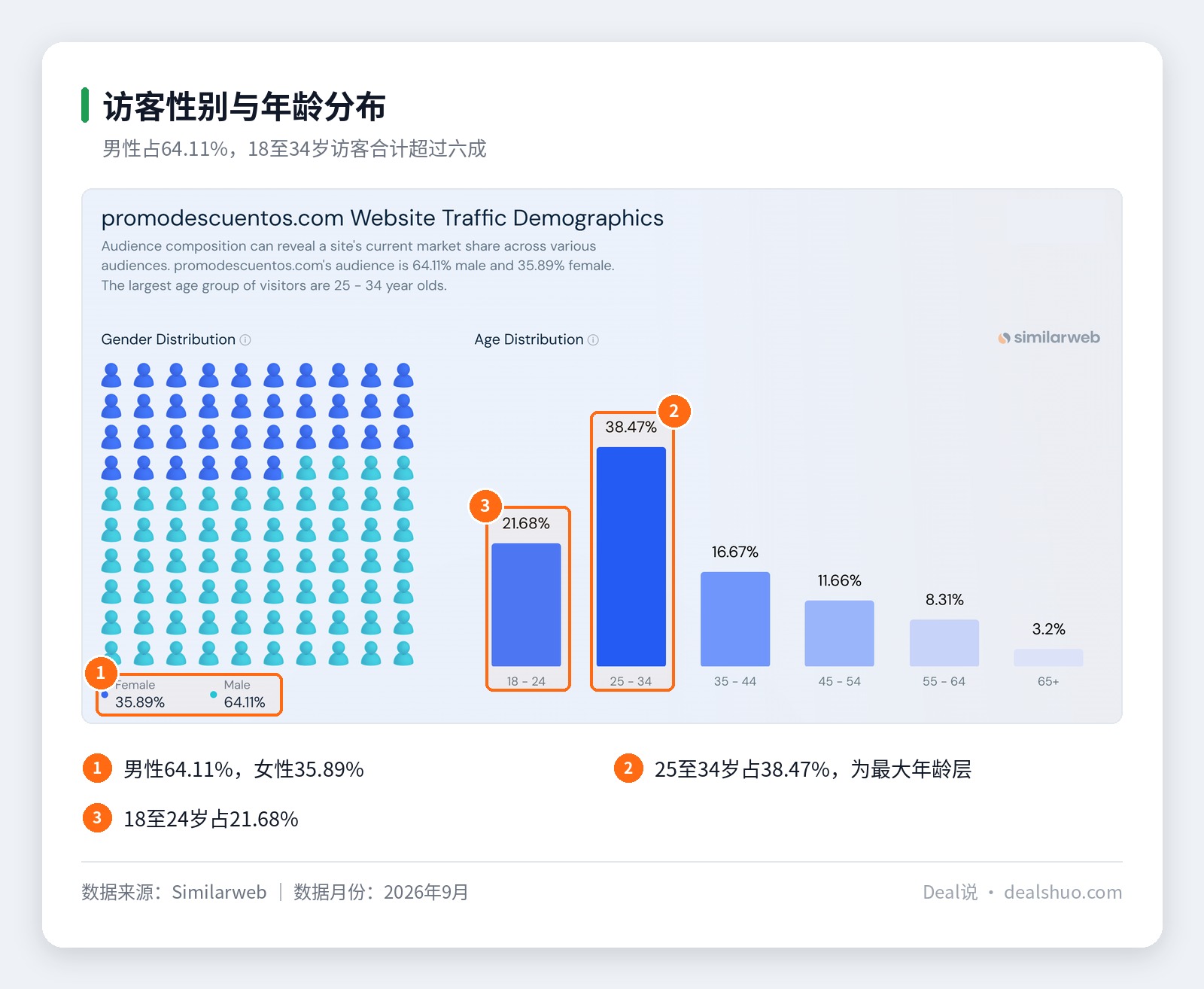Click the 25 - 34 axis label

click(x=631, y=681)
